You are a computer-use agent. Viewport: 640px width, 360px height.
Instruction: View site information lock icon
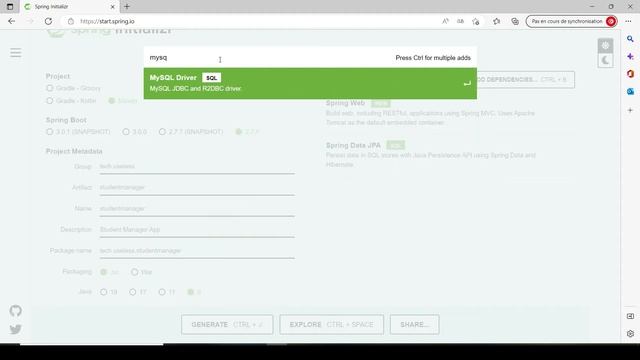(x=71, y=21)
